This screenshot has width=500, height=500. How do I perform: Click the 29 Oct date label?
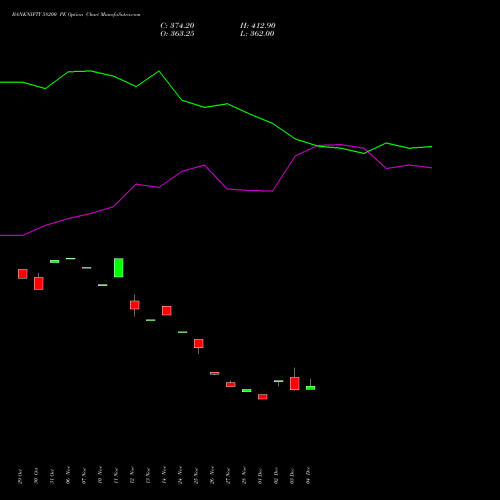(x=20, y=476)
